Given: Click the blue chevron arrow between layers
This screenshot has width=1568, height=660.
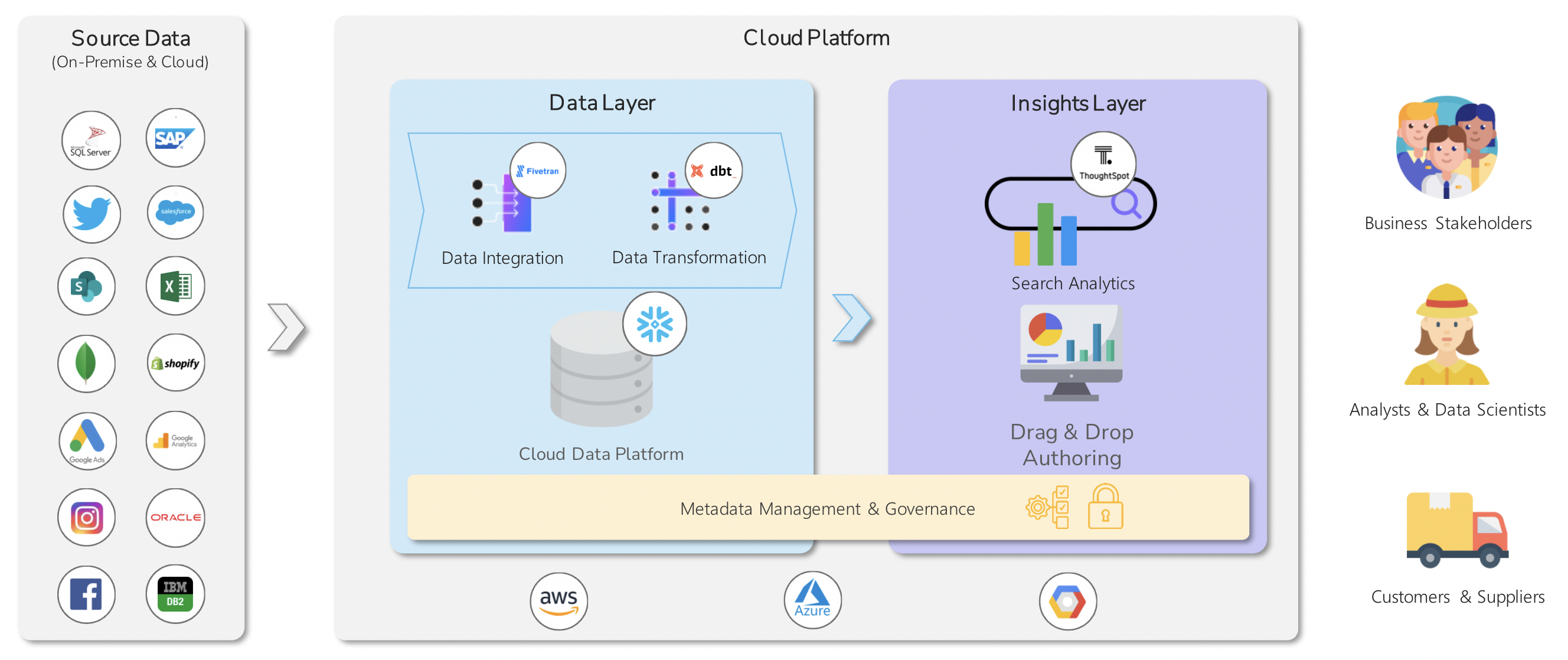Looking at the screenshot, I should pyautogui.click(x=851, y=318).
